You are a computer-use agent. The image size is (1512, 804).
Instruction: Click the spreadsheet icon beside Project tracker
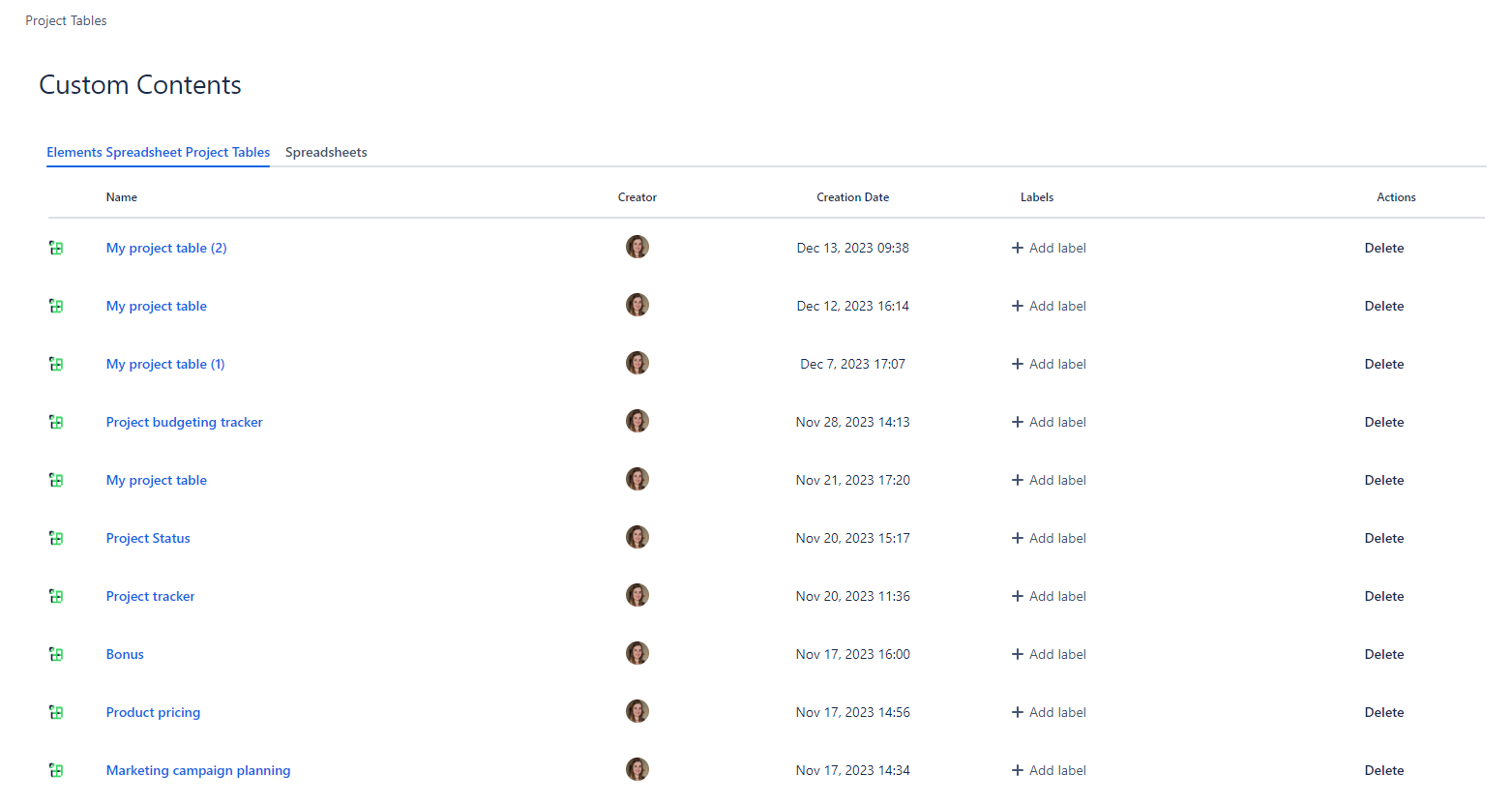coord(56,596)
